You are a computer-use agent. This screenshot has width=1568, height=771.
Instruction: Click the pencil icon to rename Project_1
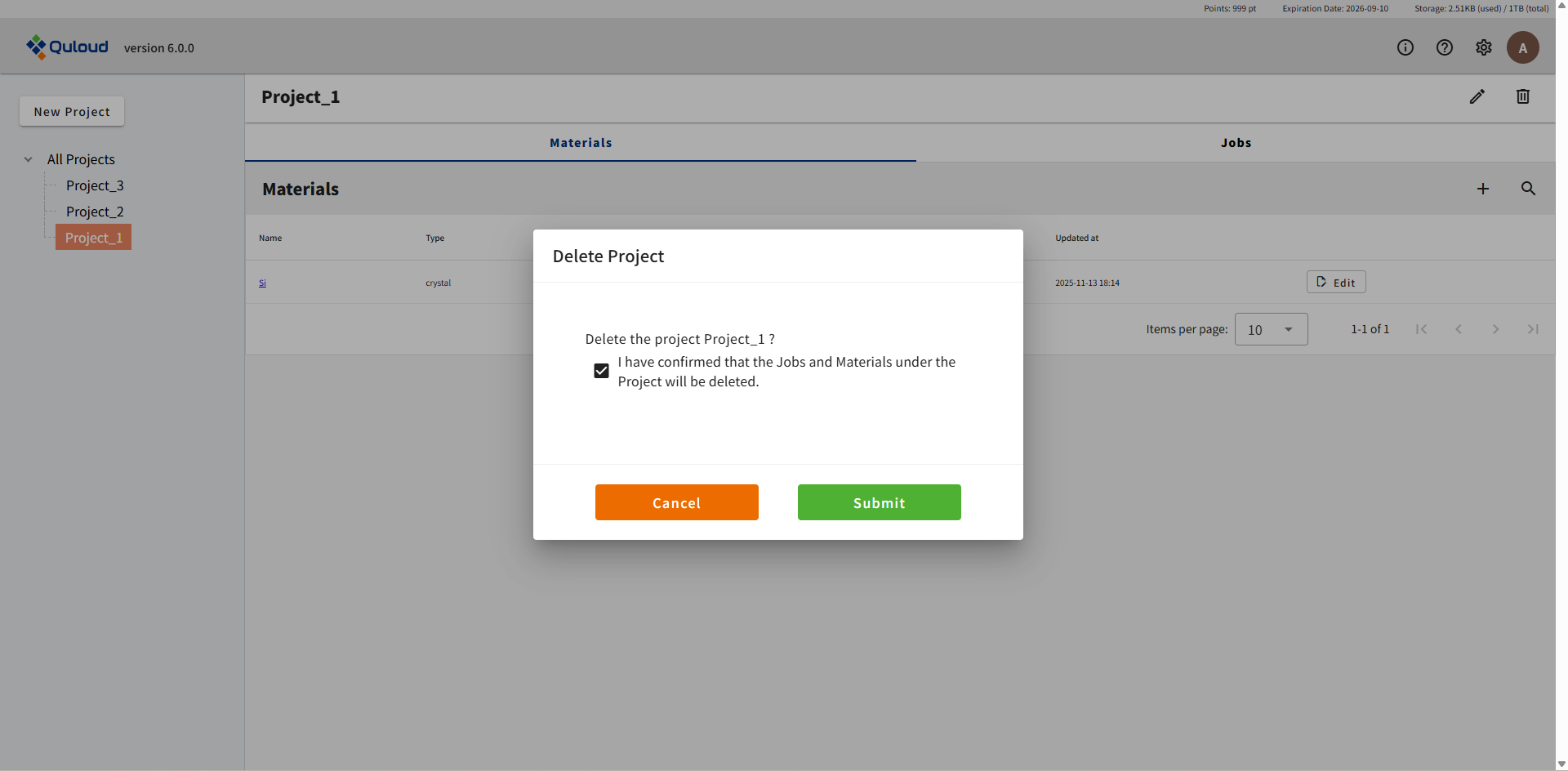point(1477,96)
